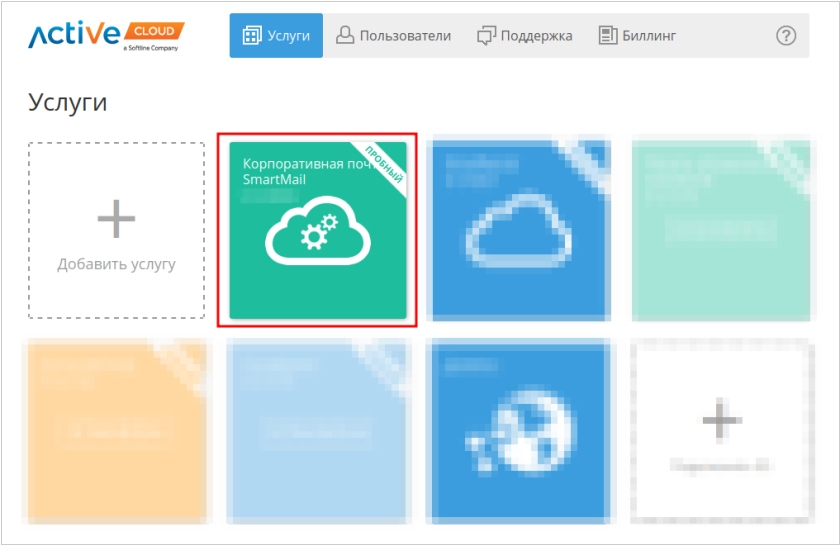Click the Услуги page heading
Screen dimensions: 840x545
tap(68, 102)
